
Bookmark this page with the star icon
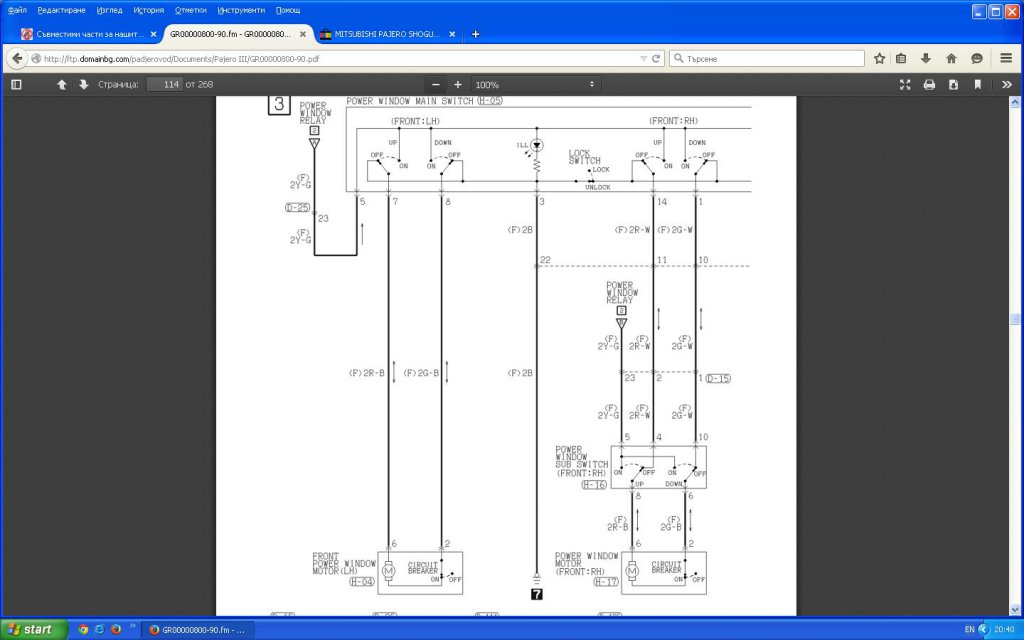(879, 58)
